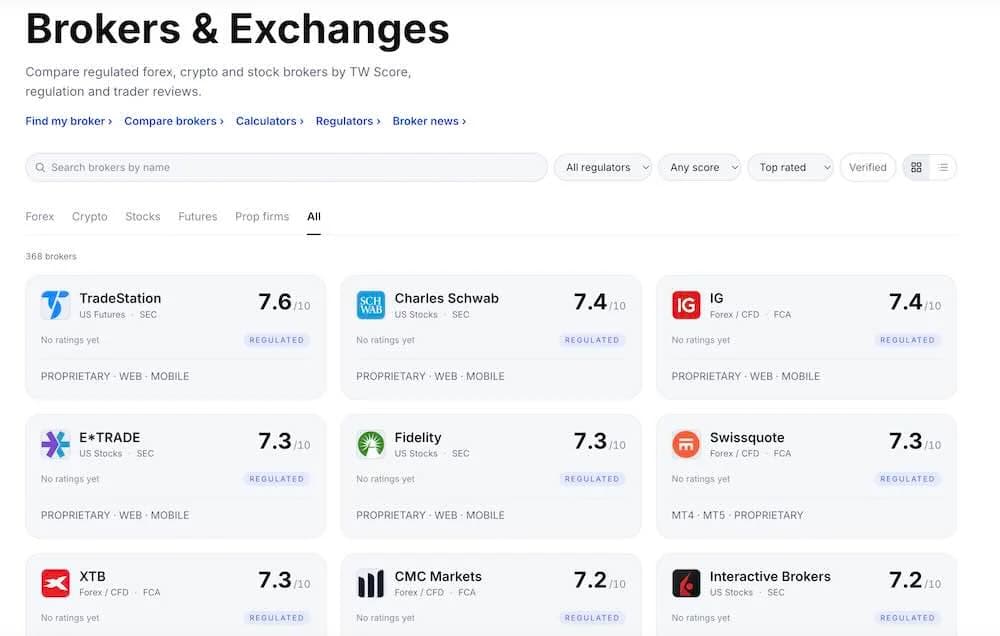Click the Swissquote broker name
Screen dimensions: 1000x636
tap(747, 438)
